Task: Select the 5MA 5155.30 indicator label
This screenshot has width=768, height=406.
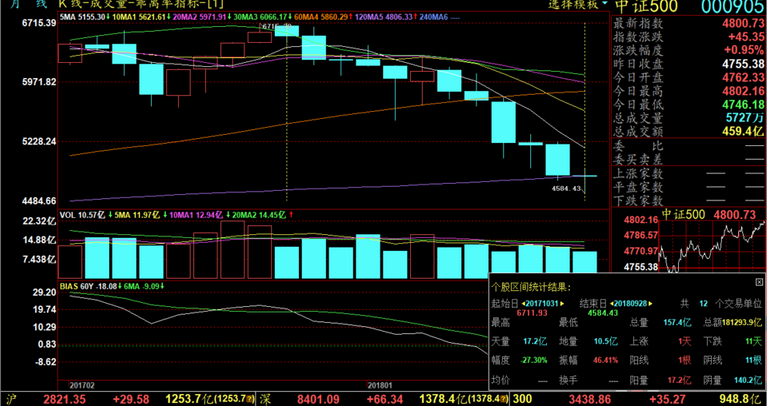Action: tap(84, 17)
